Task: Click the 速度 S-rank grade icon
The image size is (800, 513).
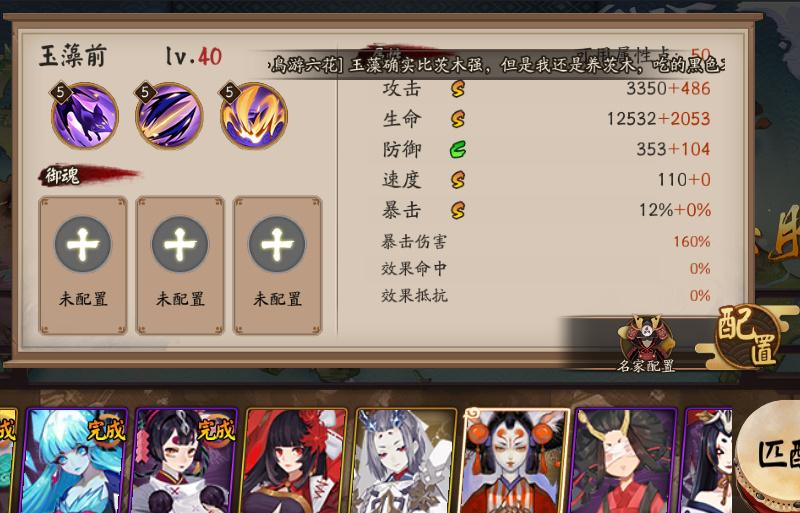Action: coord(458,180)
